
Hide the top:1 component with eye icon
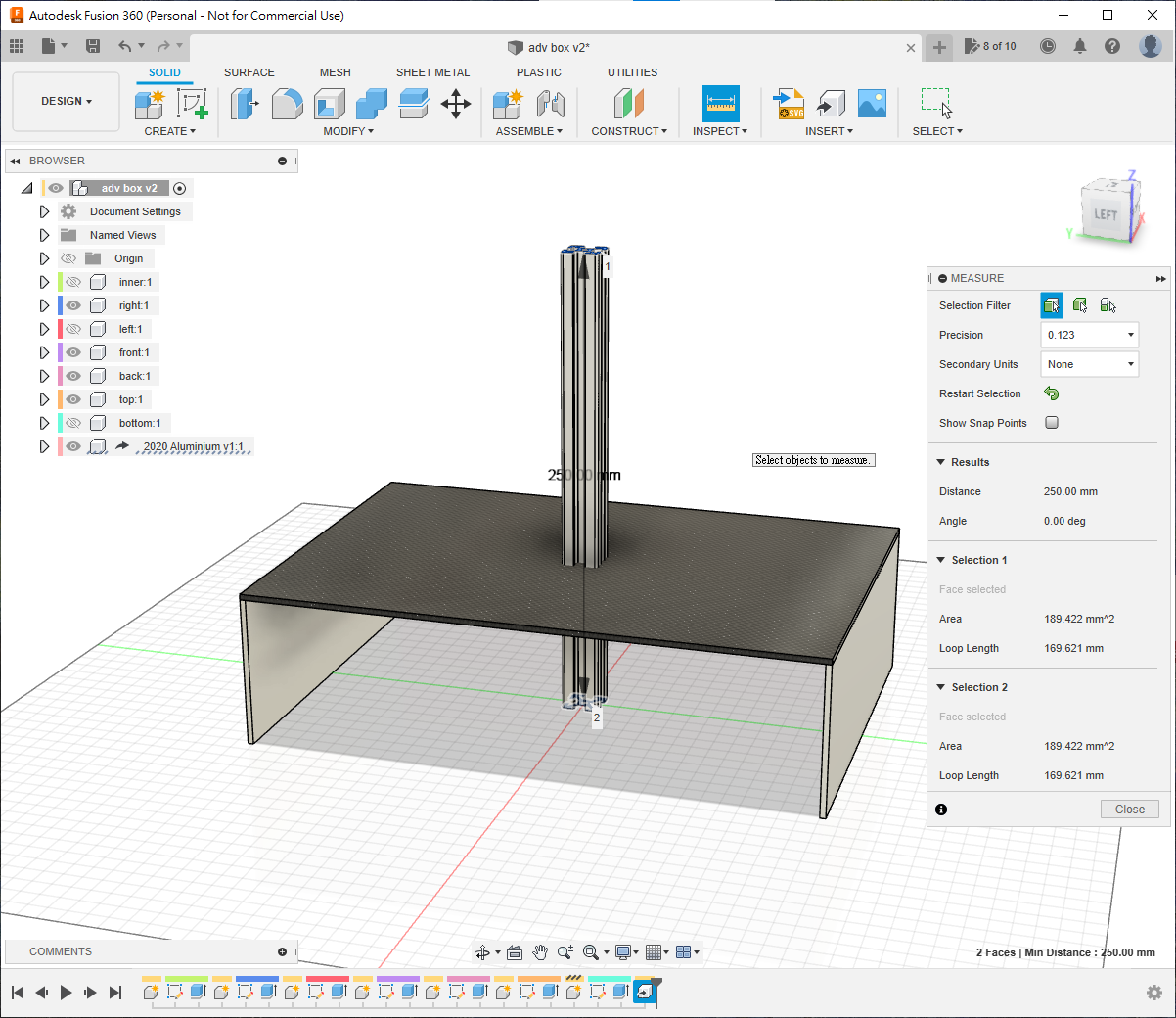click(x=73, y=399)
